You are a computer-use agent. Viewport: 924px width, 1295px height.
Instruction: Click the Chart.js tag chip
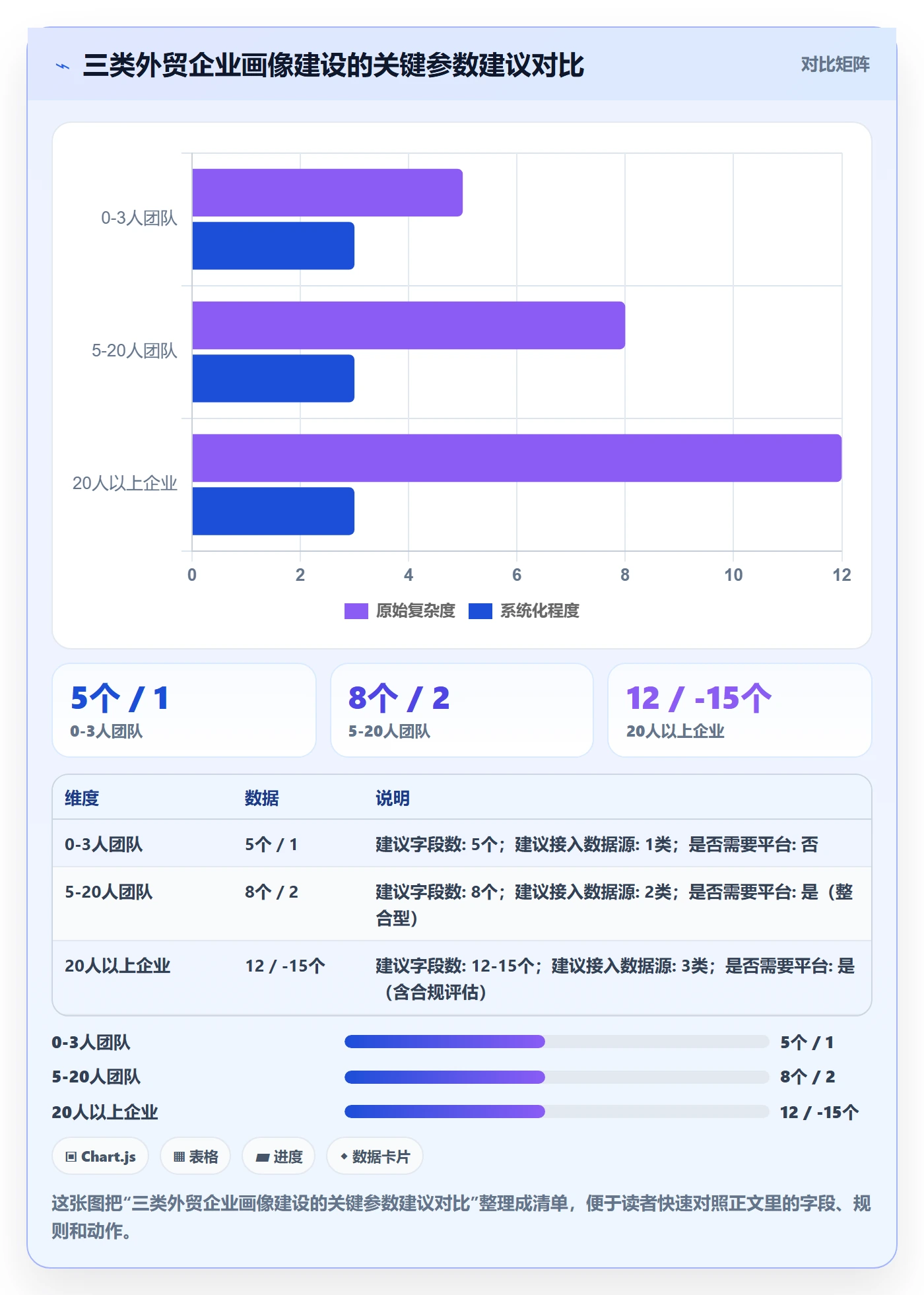tap(100, 1157)
